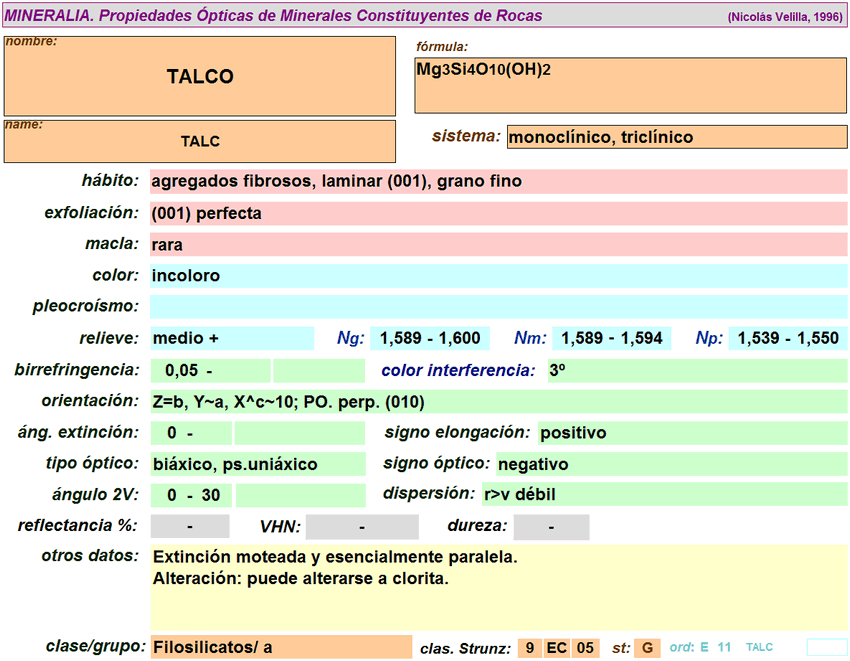Click the orientación field starting with Z=b
Viewport: 850px width, 661px height.
click(x=498, y=402)
